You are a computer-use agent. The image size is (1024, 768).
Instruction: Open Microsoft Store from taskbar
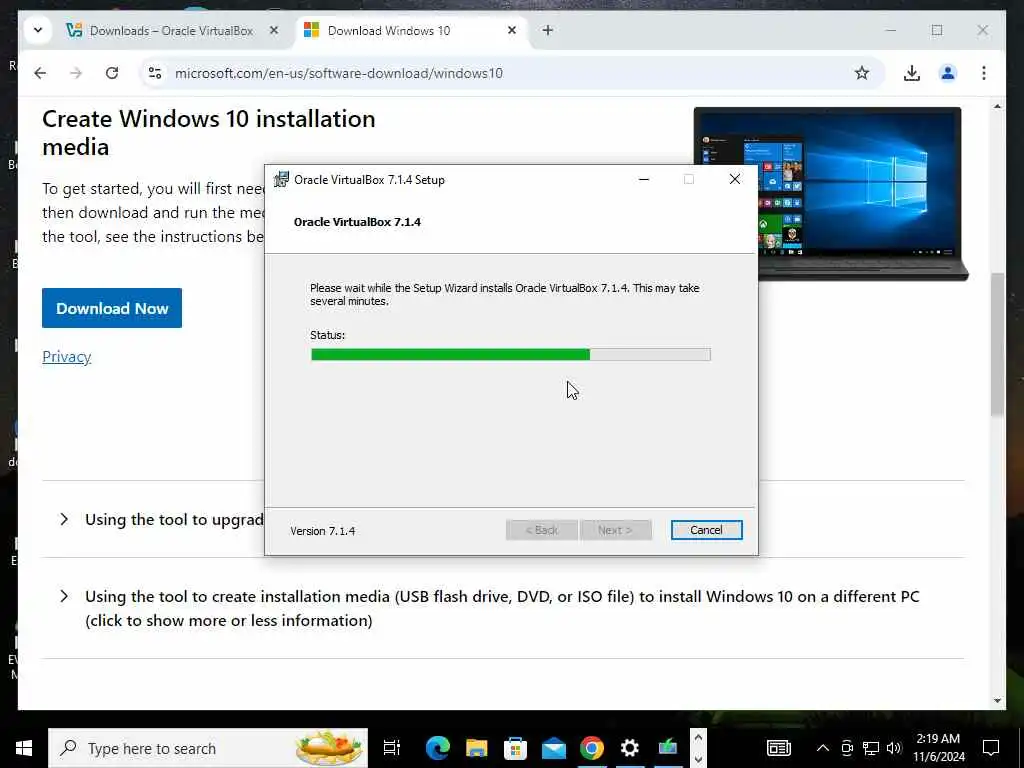tap(515, 748)
